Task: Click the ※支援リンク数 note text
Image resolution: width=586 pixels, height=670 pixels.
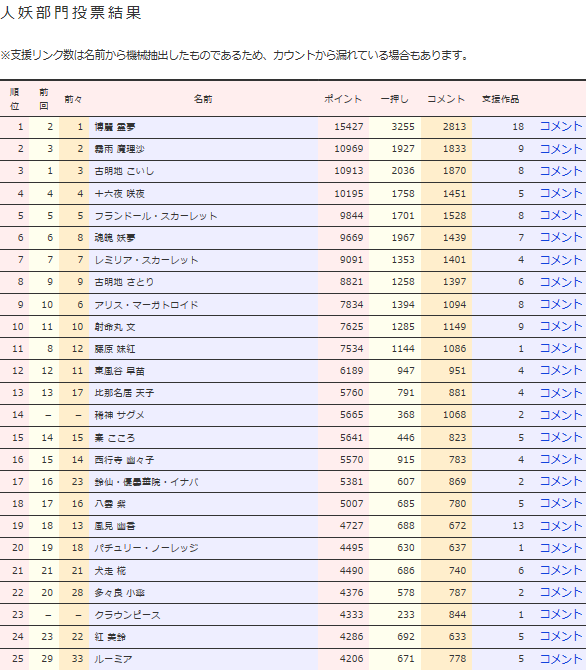Action: [x=235, y=56]
